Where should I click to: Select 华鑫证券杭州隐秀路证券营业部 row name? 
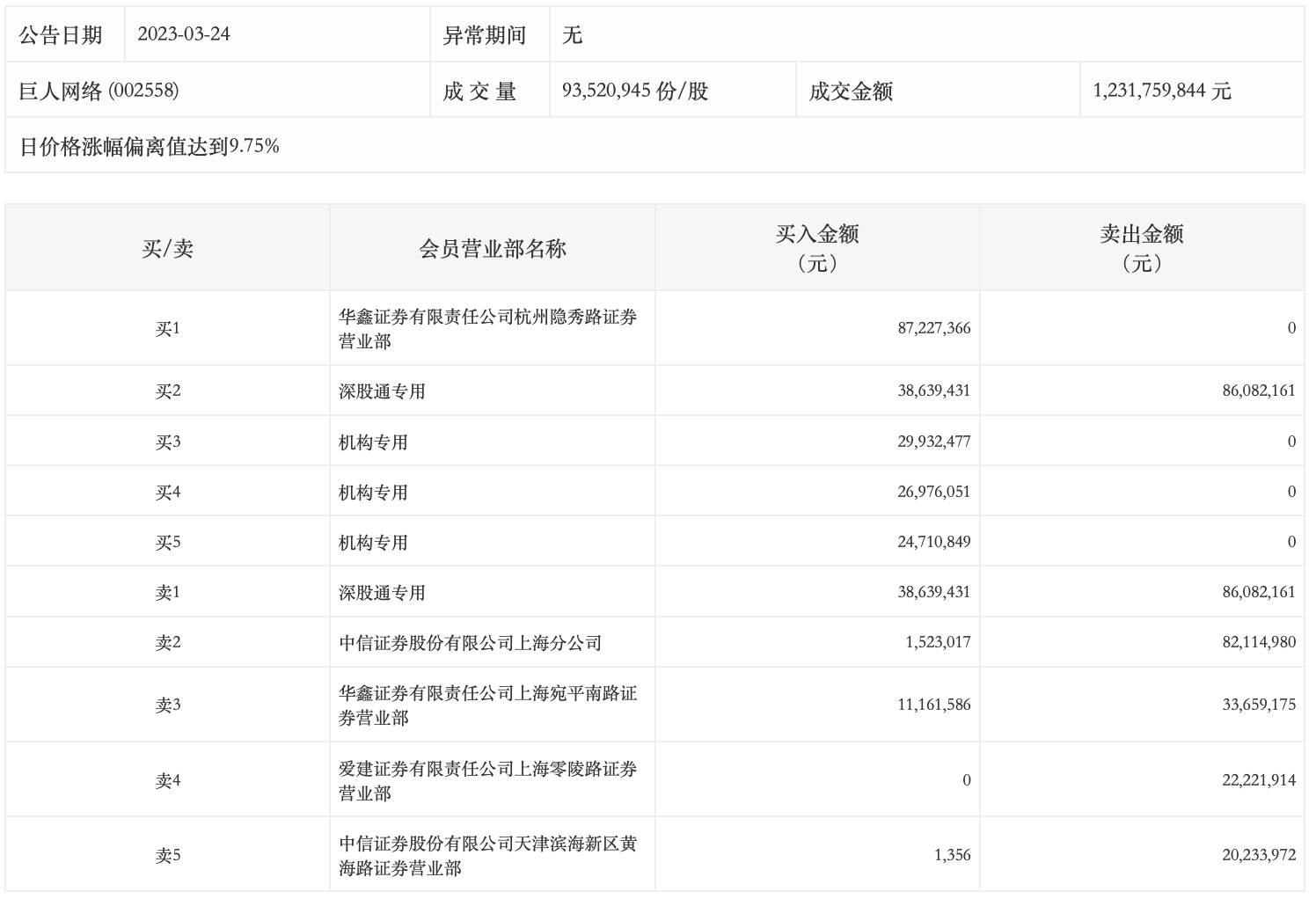[487, 329]
